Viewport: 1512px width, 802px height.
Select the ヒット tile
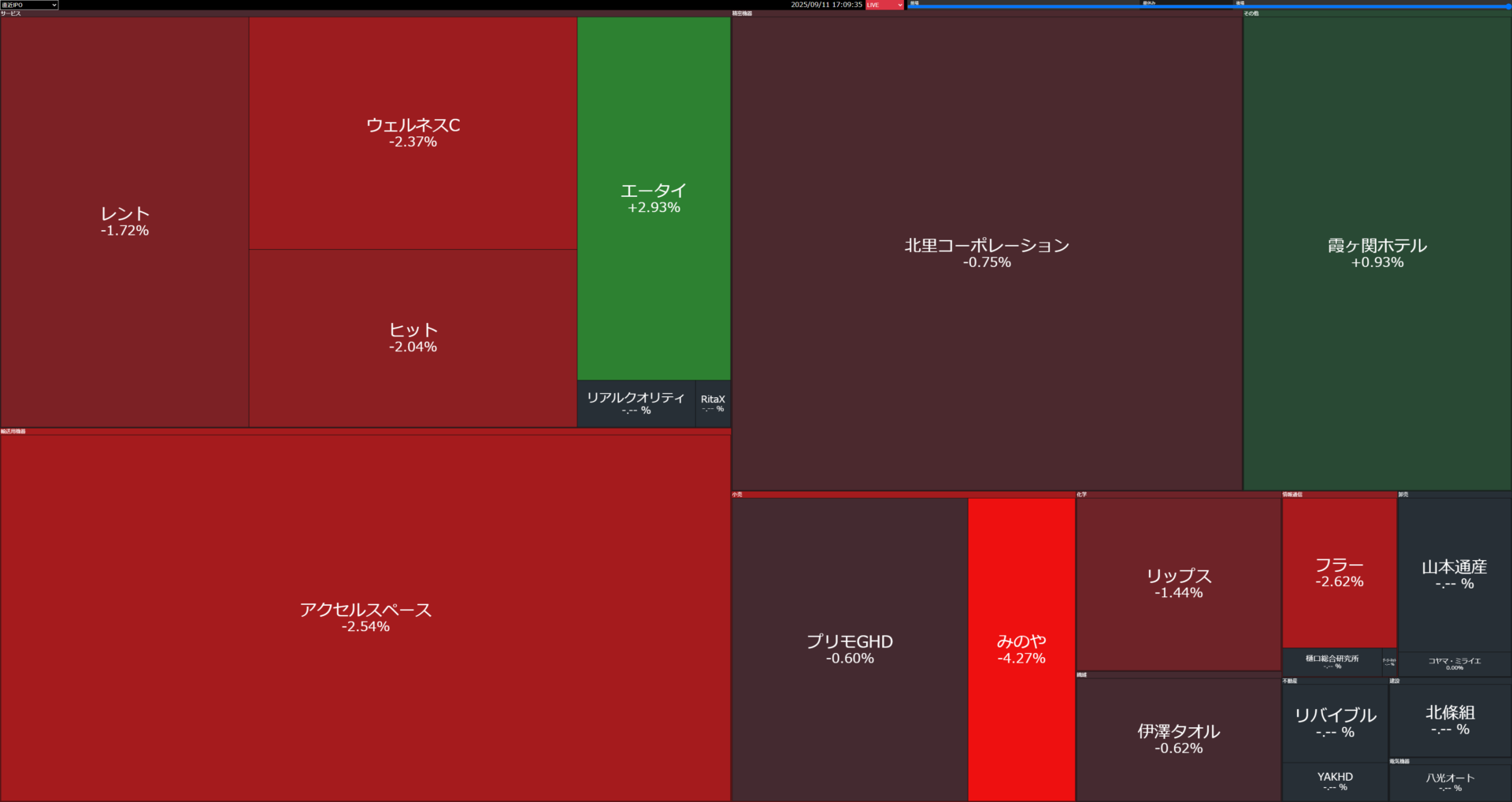413,339
